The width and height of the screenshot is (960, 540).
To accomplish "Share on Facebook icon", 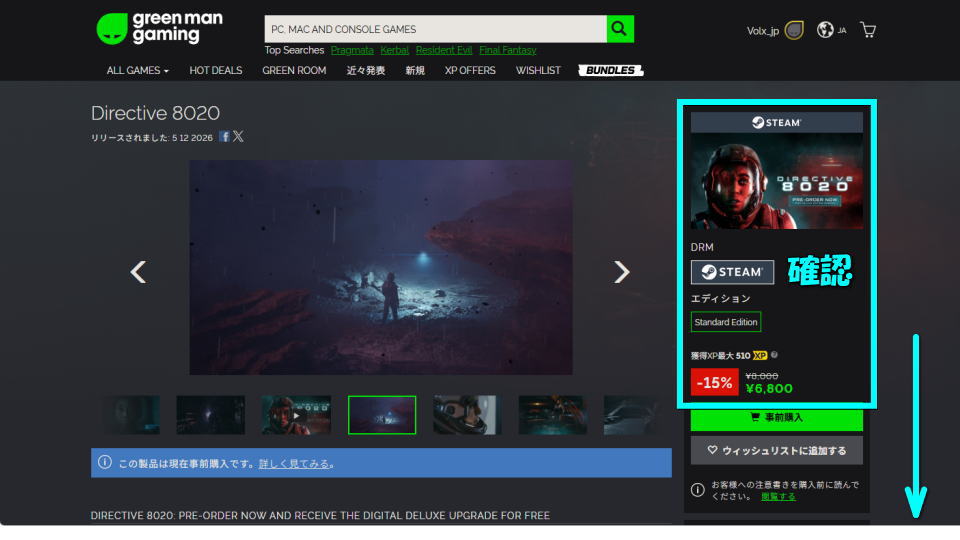I will pyautogui.click(x=225, y=137).
